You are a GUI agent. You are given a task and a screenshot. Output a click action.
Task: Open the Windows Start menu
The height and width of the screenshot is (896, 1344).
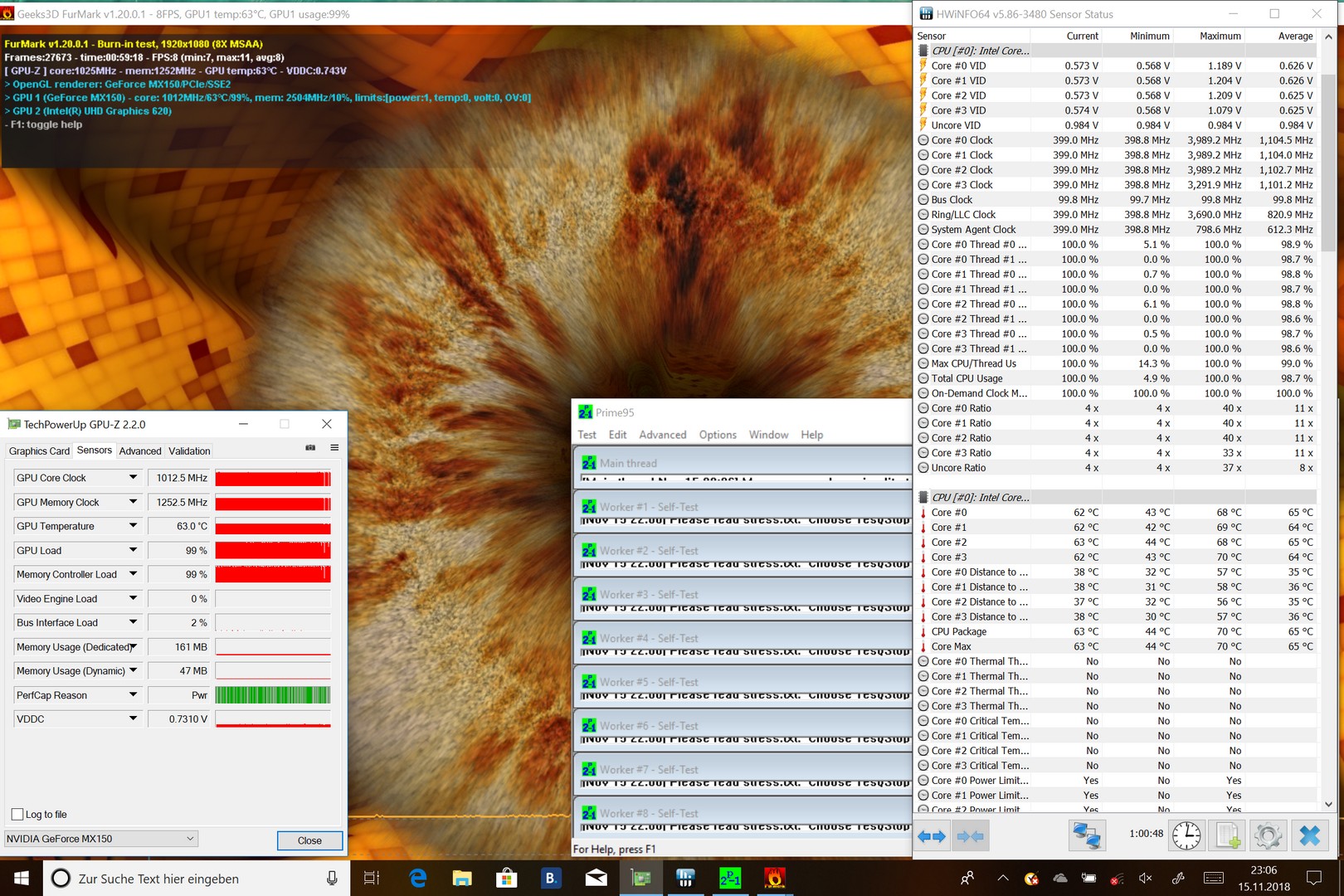pos(22,878)
